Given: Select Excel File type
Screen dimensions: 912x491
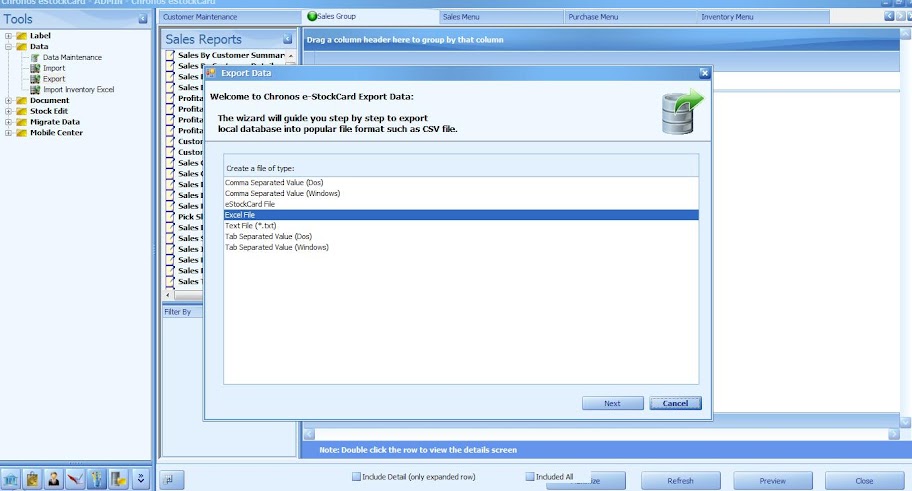Looking at the screenshot, I should click(461, 215).
